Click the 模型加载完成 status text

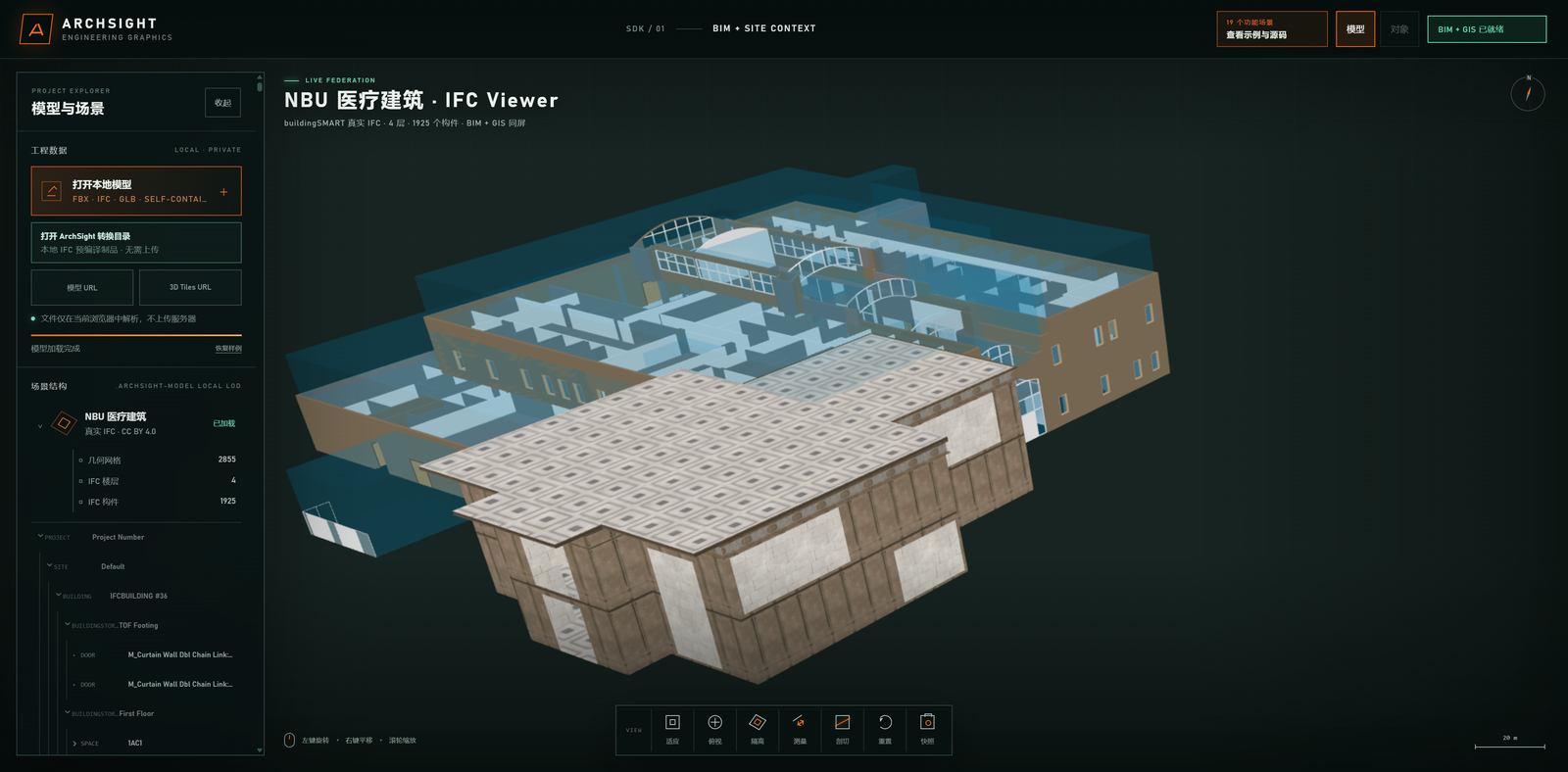point(56,349)
